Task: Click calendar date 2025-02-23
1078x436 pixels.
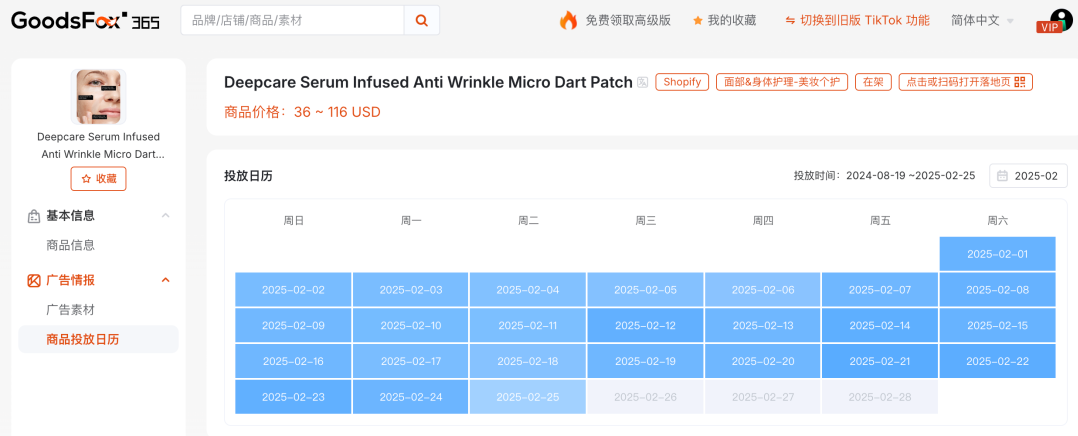Action: click(293, 397)
